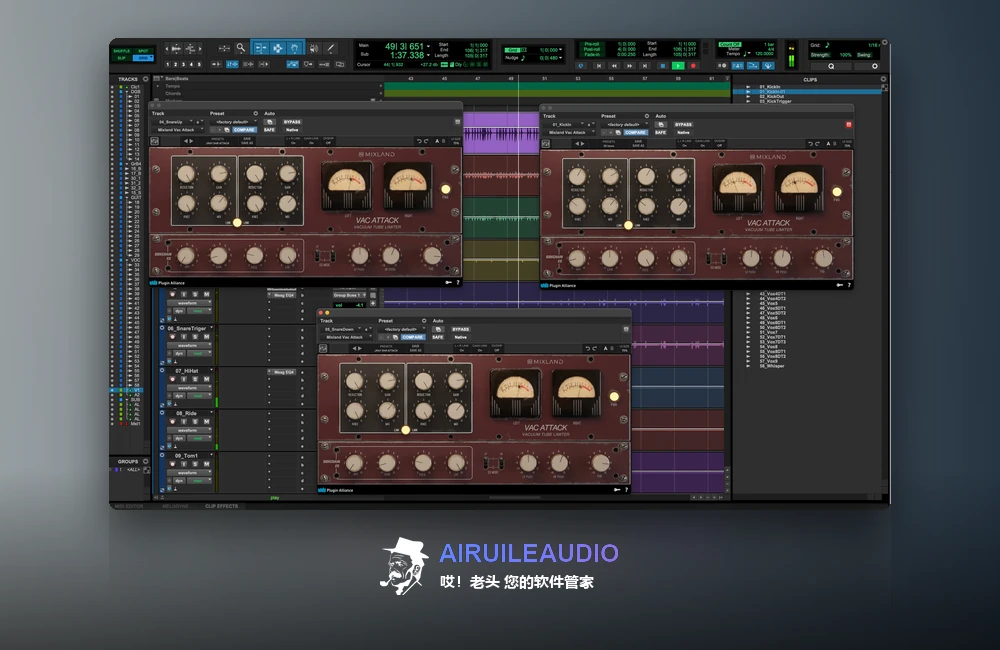Open factory default preset dropdown in 04_SnareUp window
The image size is (1000, 650).
tap(235, 122)
